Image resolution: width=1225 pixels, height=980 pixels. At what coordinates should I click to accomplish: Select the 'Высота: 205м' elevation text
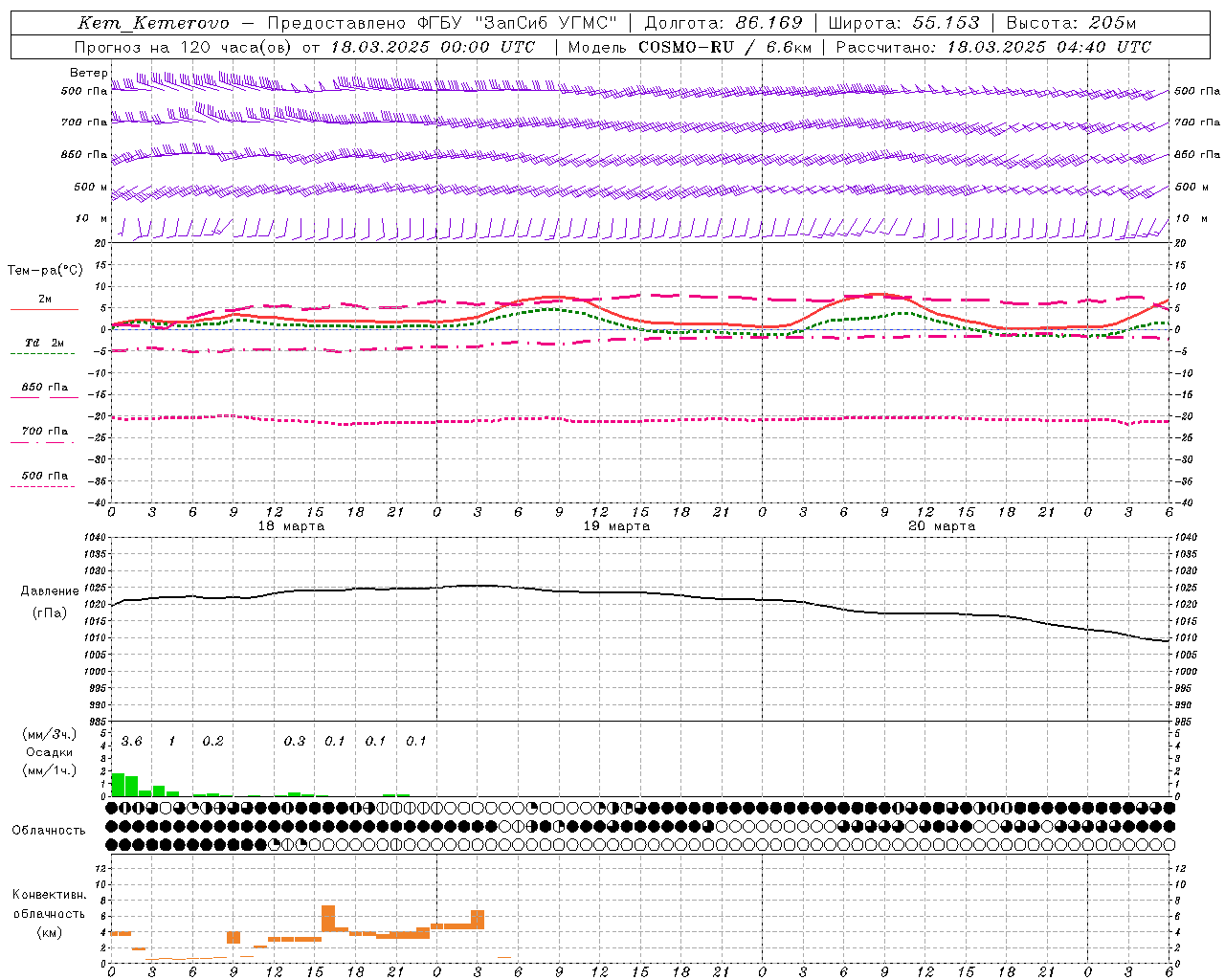click(x=1071, y=23)
